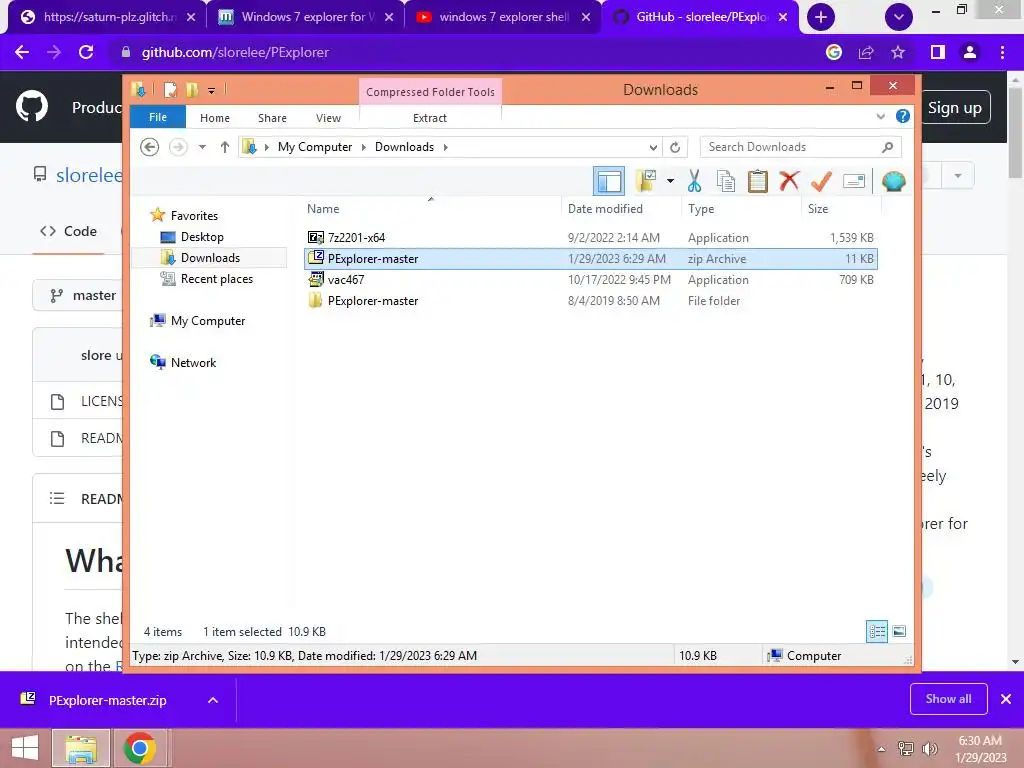
Task: Select the PExplorer-master file folder
Action: tap(591, 300)
